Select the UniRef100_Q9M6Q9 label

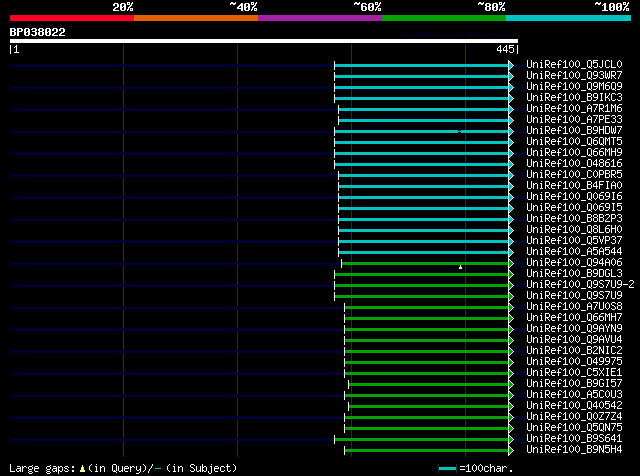coord(574,87)
